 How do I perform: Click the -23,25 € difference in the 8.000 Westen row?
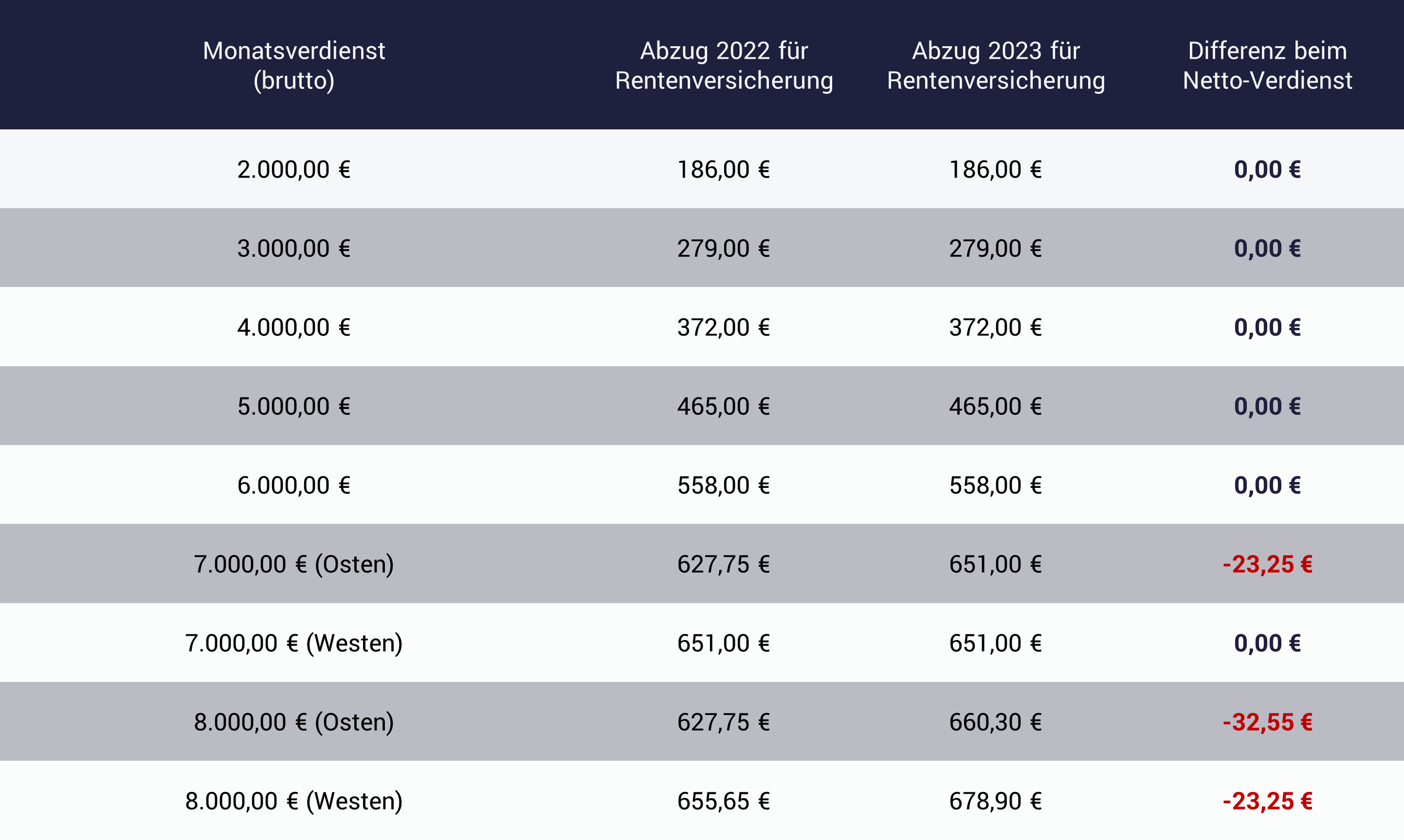1267,801
